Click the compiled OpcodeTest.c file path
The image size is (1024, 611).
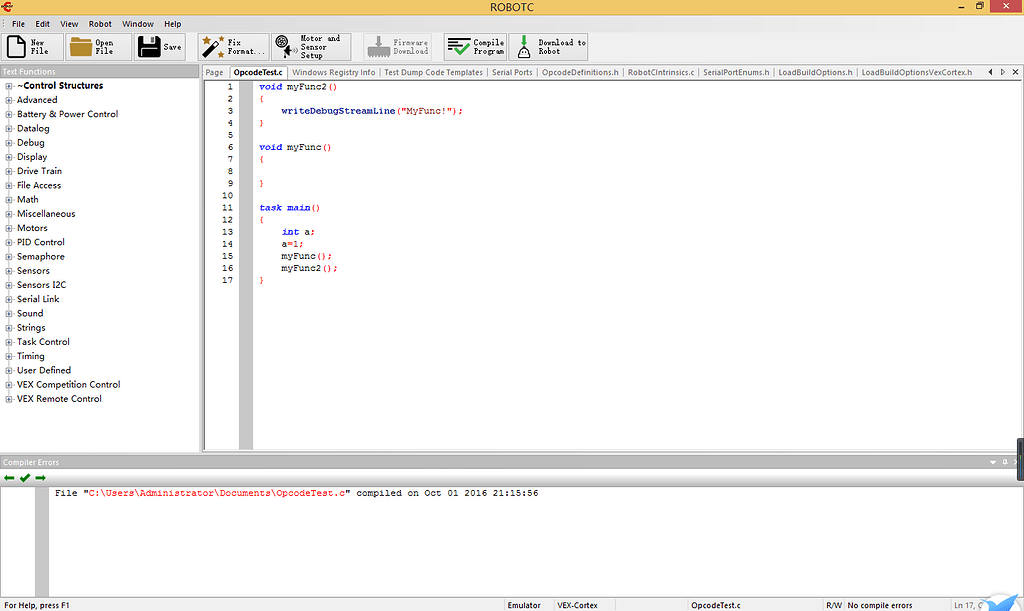pyautogui.click(x=217, y=493)
